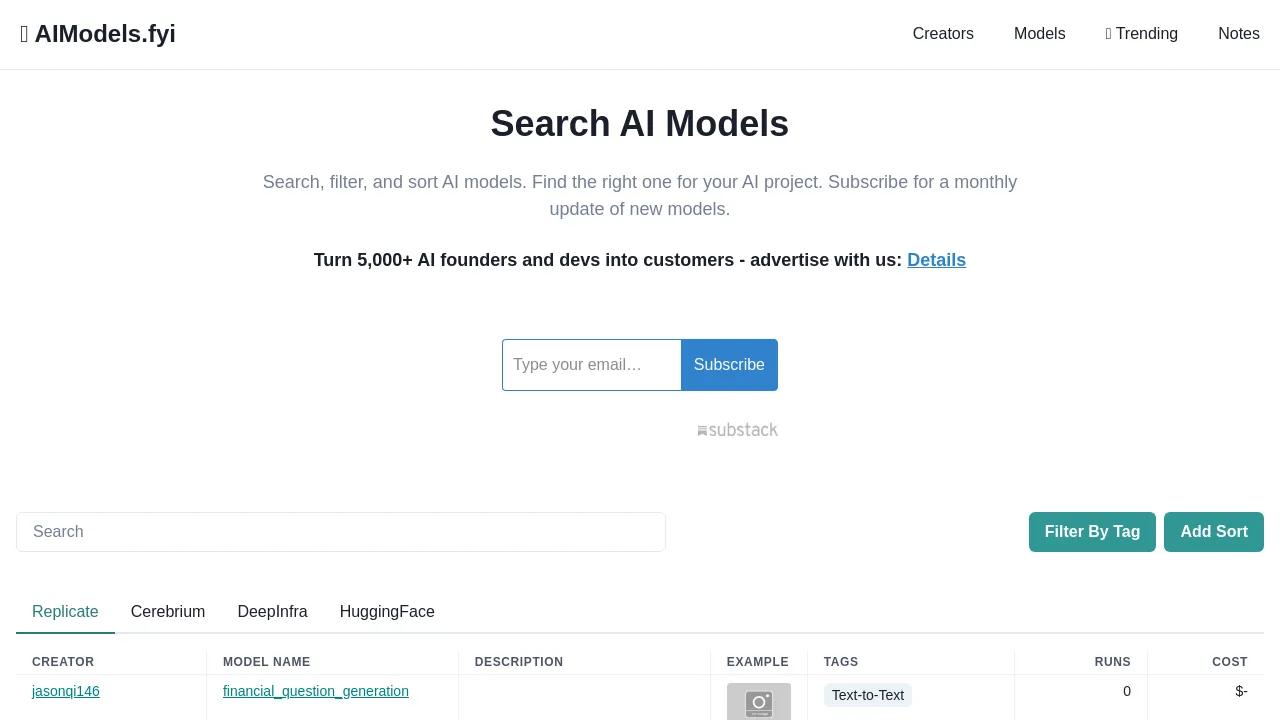Switch to the HuggingFace tab
The width and height of the screenshot is (1280, 720).
click(387, 612)
